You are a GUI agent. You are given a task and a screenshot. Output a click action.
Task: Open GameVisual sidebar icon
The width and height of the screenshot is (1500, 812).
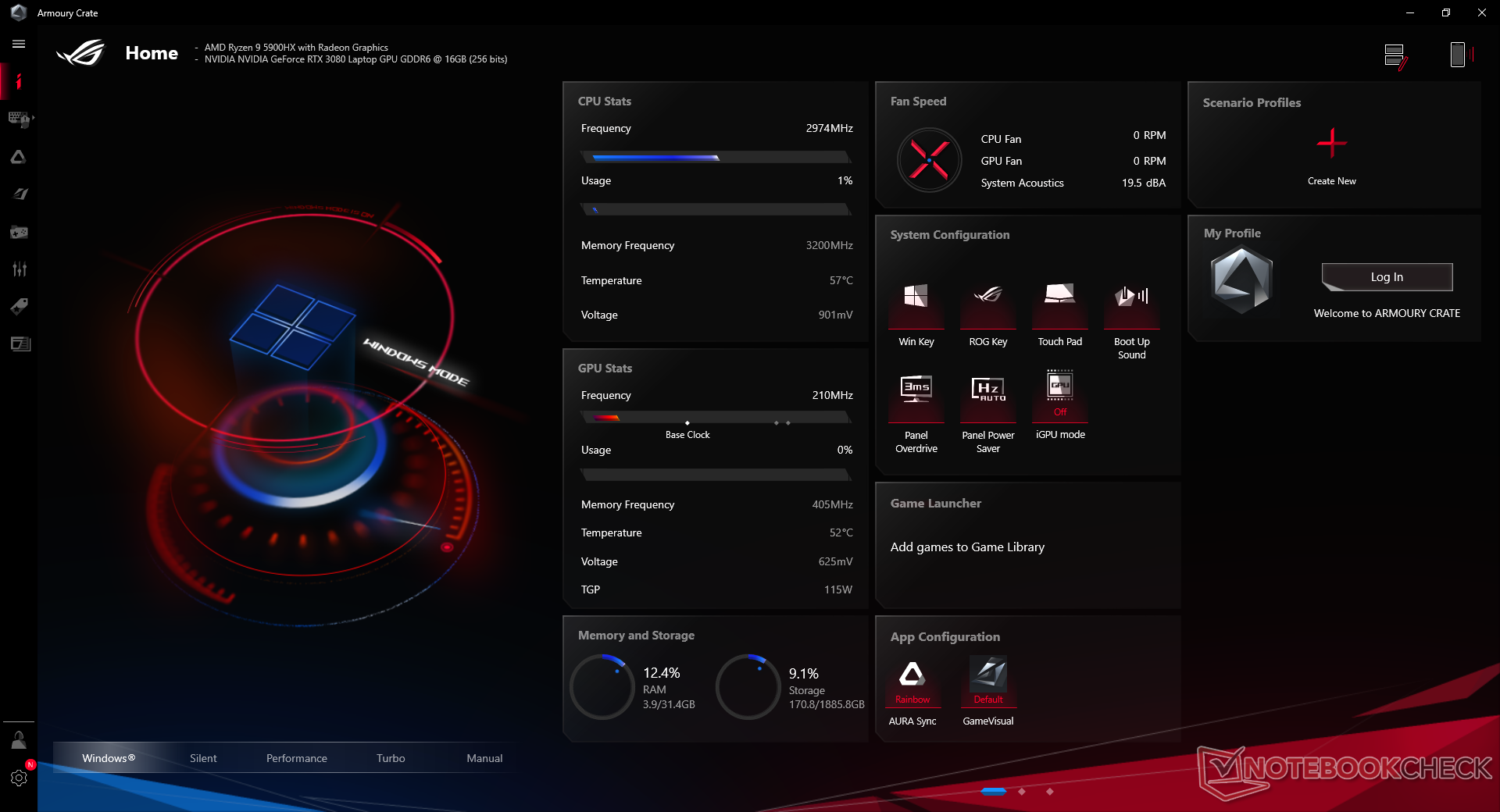pyautogui.click(x=19, y=194)
